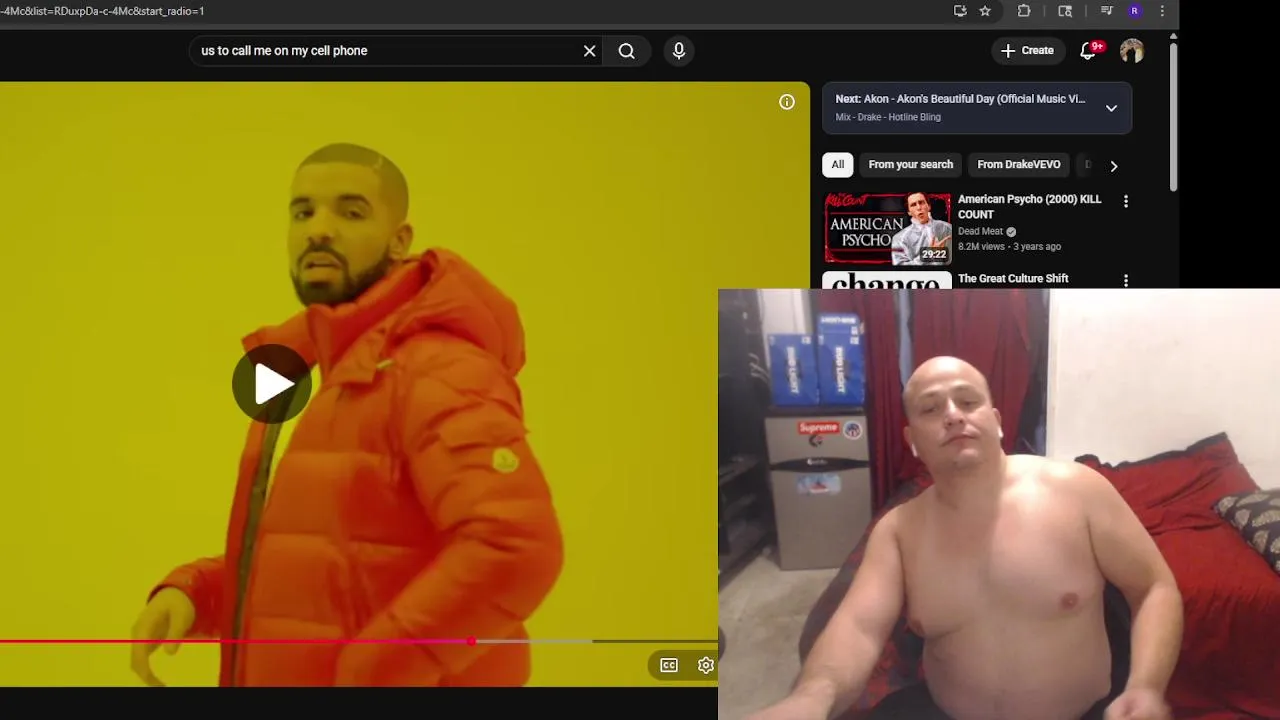Open Chrome profile R avatar
Viewport: 1280px width, 720px height.
(1134, 11)
